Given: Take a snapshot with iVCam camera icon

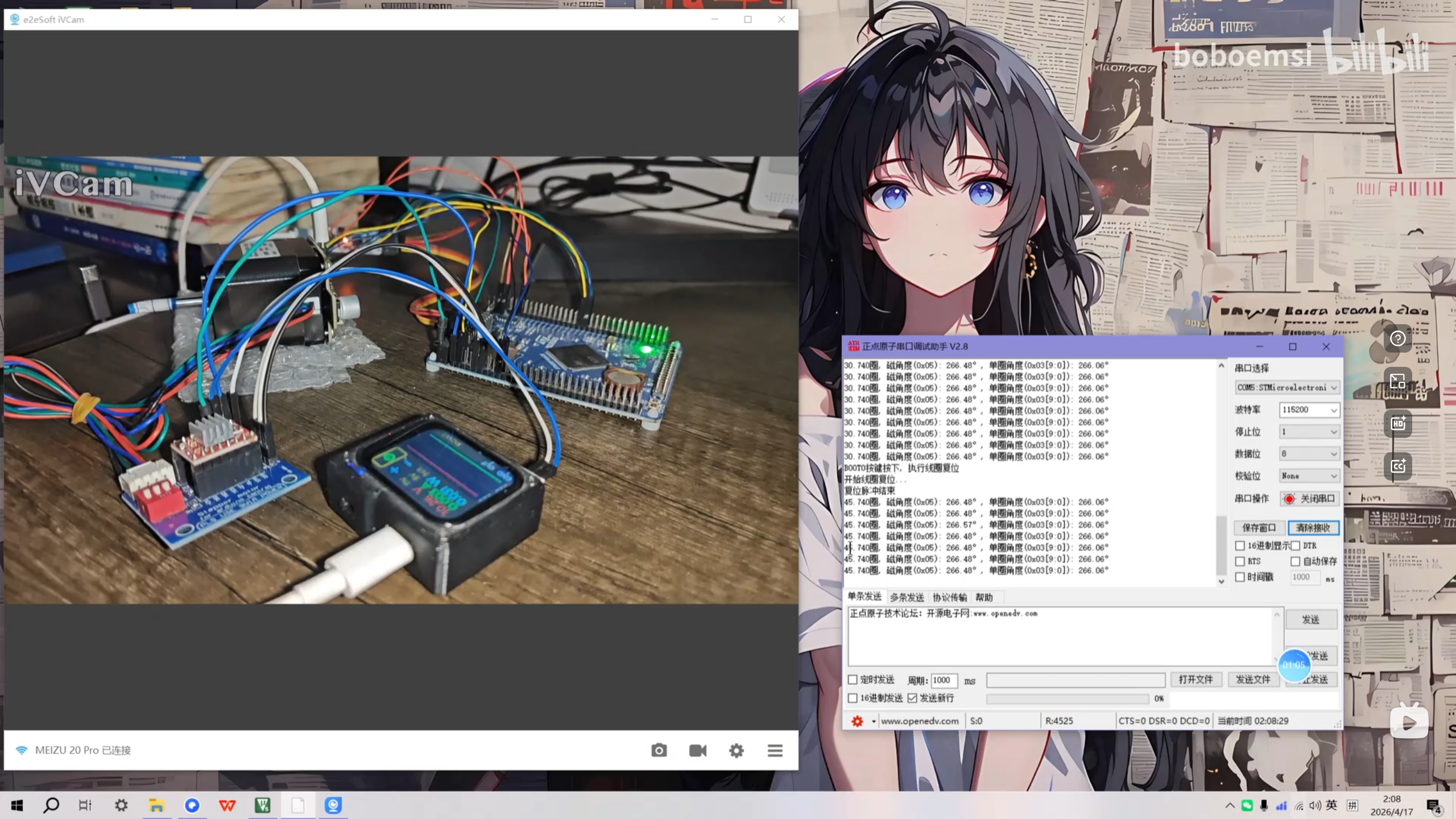Looking at the screenshot, I should pyautogui.click(x=659, y=750).
